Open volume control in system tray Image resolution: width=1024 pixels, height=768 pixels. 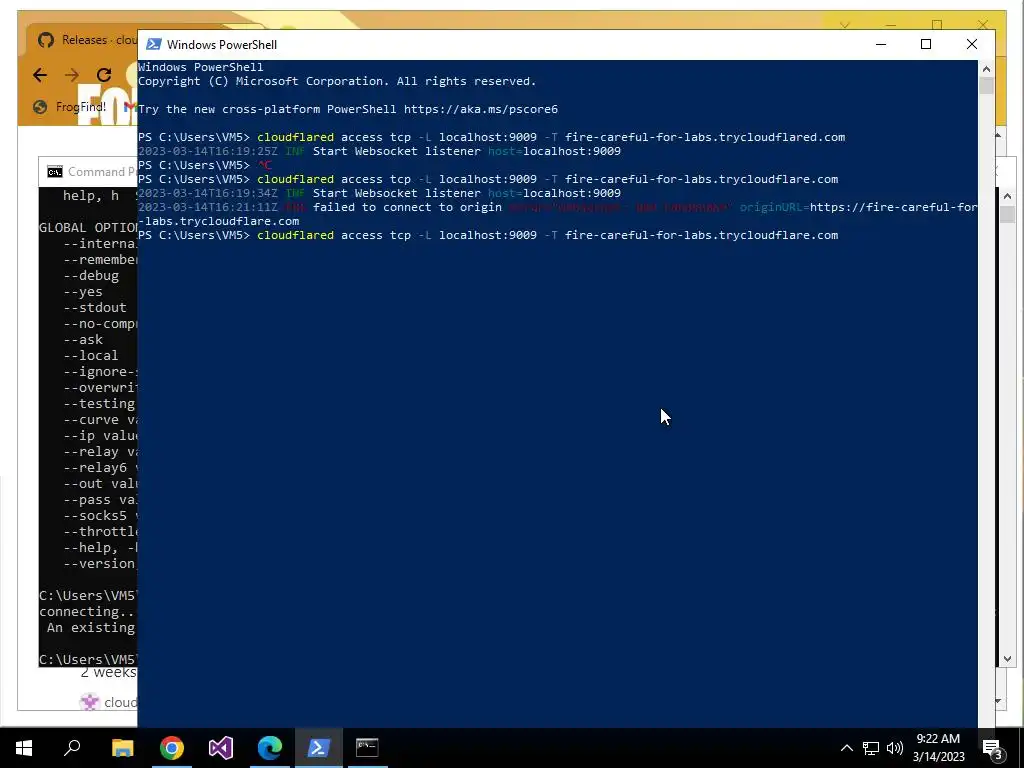pos(895,748)
